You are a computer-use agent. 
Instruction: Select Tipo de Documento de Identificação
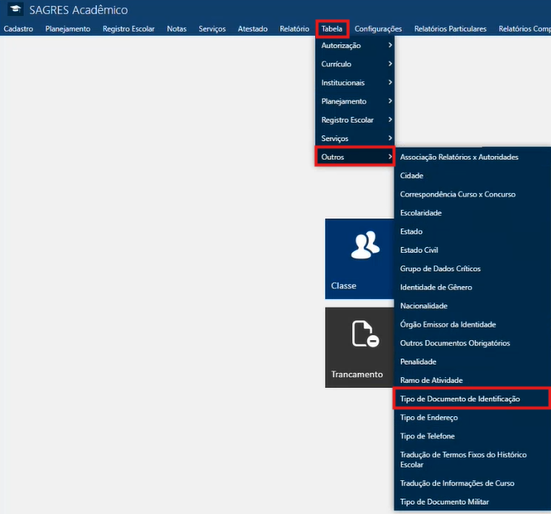pos(471,399)
